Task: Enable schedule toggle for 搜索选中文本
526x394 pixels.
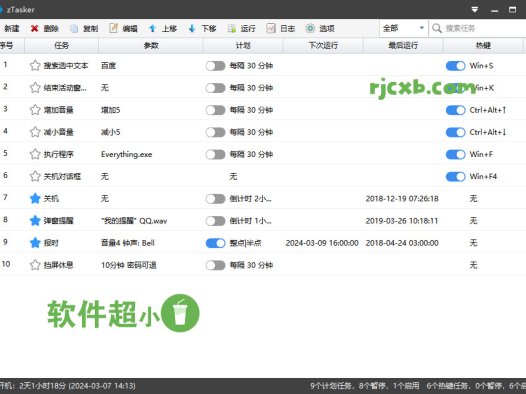Action: [215, 66]
